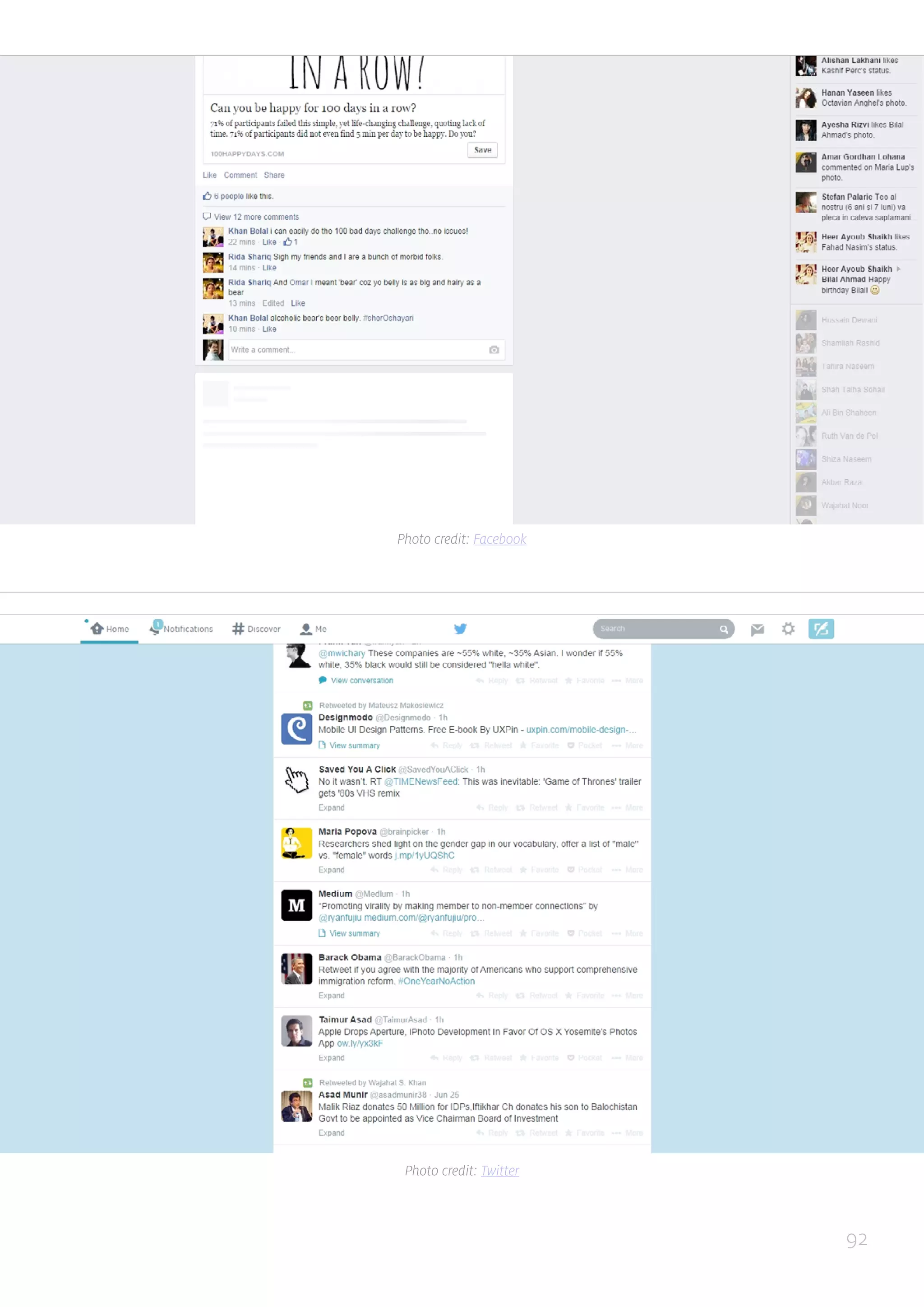
Task: Click the Designmodo avatar thumbnail
Action: [296, 728]
